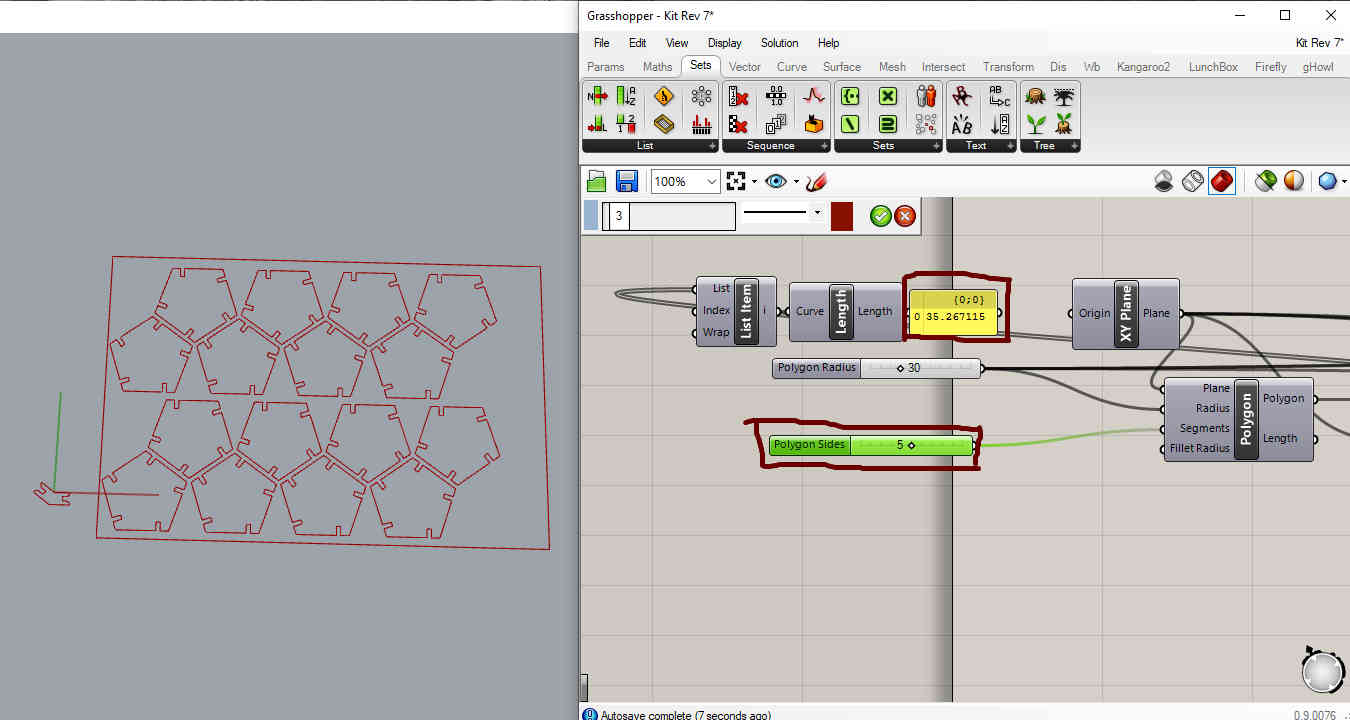The height and width of the screenshot is (720, 1350).
Task: Select the Create Set curly-brace icon
Action: tap(850, 96)
